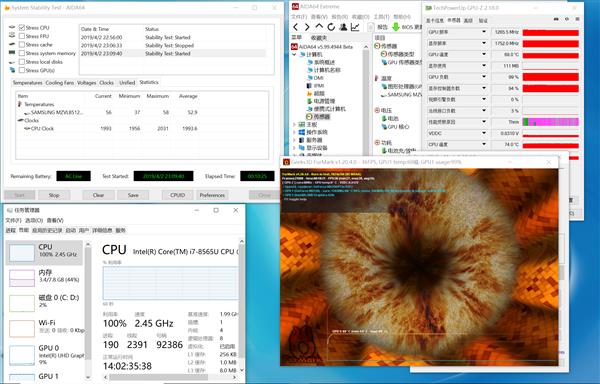Click the pink 性能限制原因 graph in GPU-Z
This screenshot has width=600, height=384.
550,122
